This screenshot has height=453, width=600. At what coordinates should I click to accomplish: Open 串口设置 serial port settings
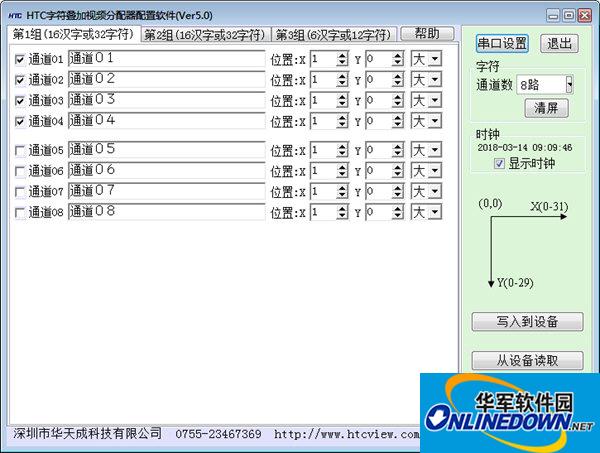pos(502,43)
